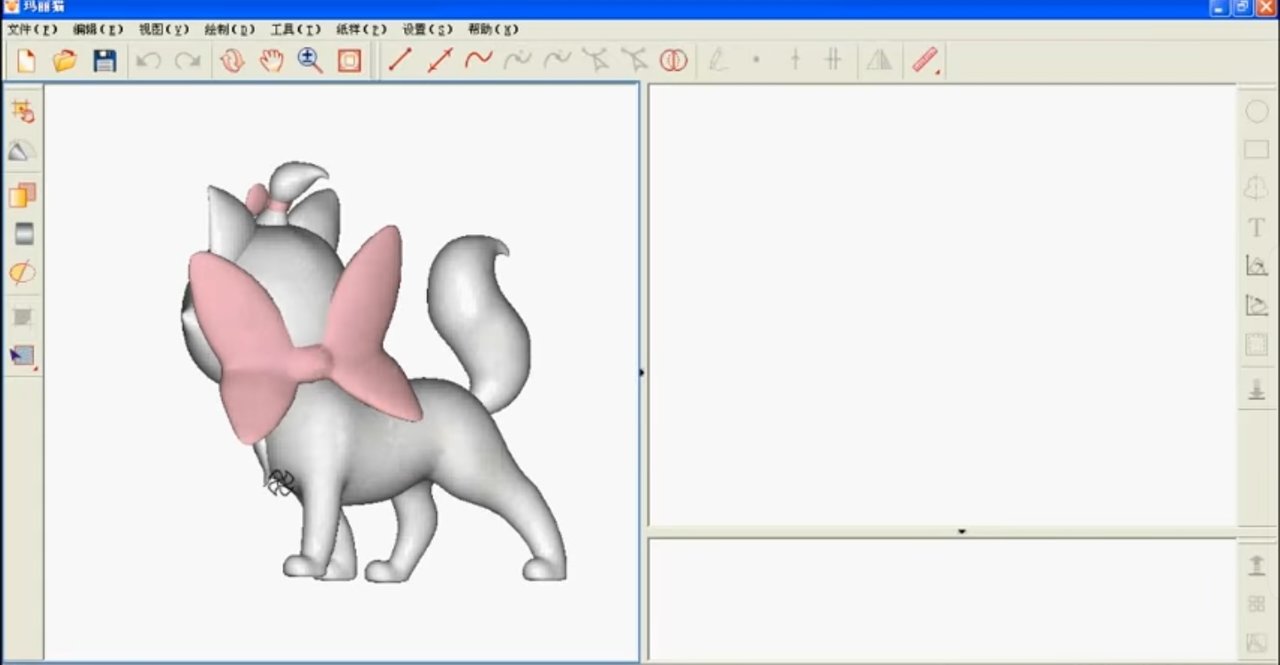This screenshot has height=665, width=1280.
Task: Click the download arrow icon on right toolbar
Action: (x=1257, y=390)
